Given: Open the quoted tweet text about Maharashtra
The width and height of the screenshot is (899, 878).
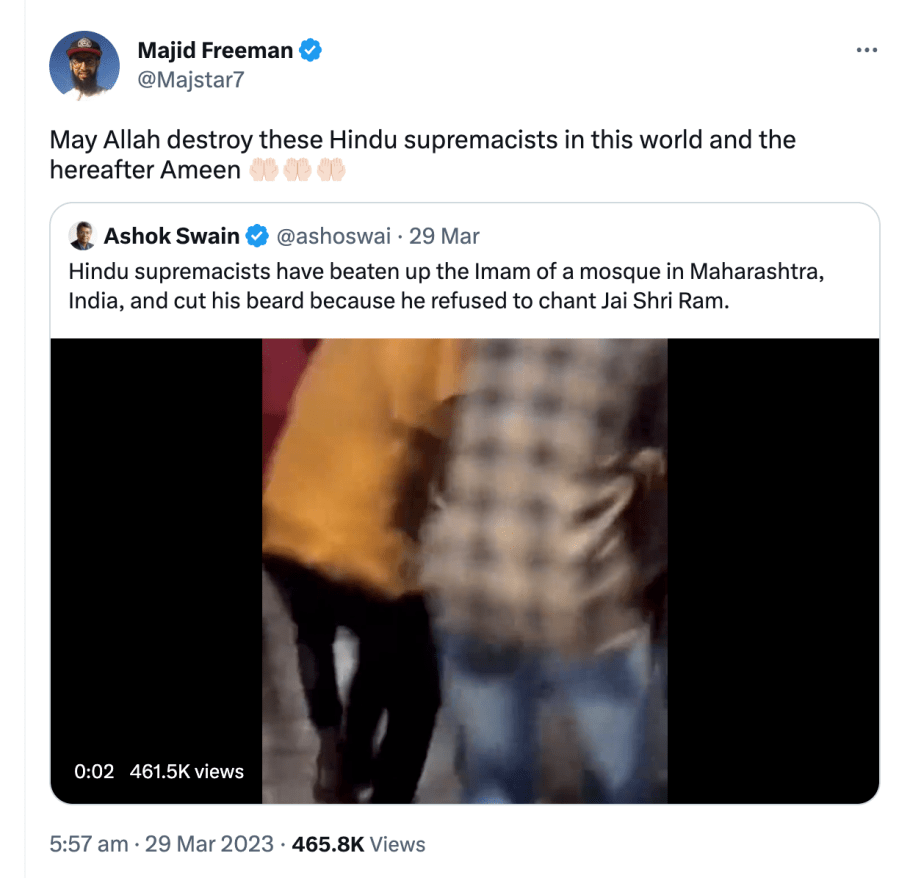Looking at the screenshot, I should [446, 286].
